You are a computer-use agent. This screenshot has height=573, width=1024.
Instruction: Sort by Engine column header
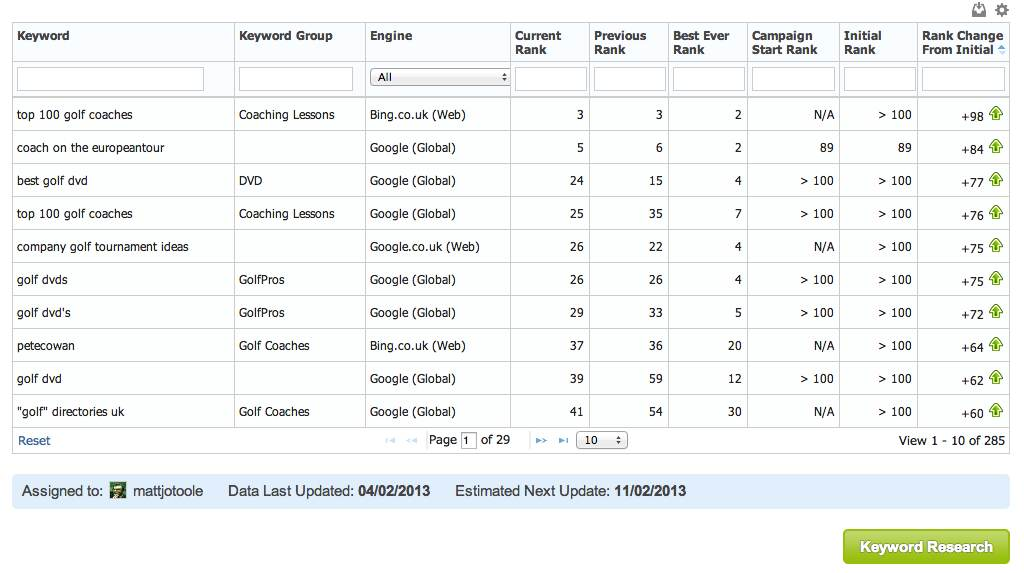pyautogui.click(x=391, y=36)
